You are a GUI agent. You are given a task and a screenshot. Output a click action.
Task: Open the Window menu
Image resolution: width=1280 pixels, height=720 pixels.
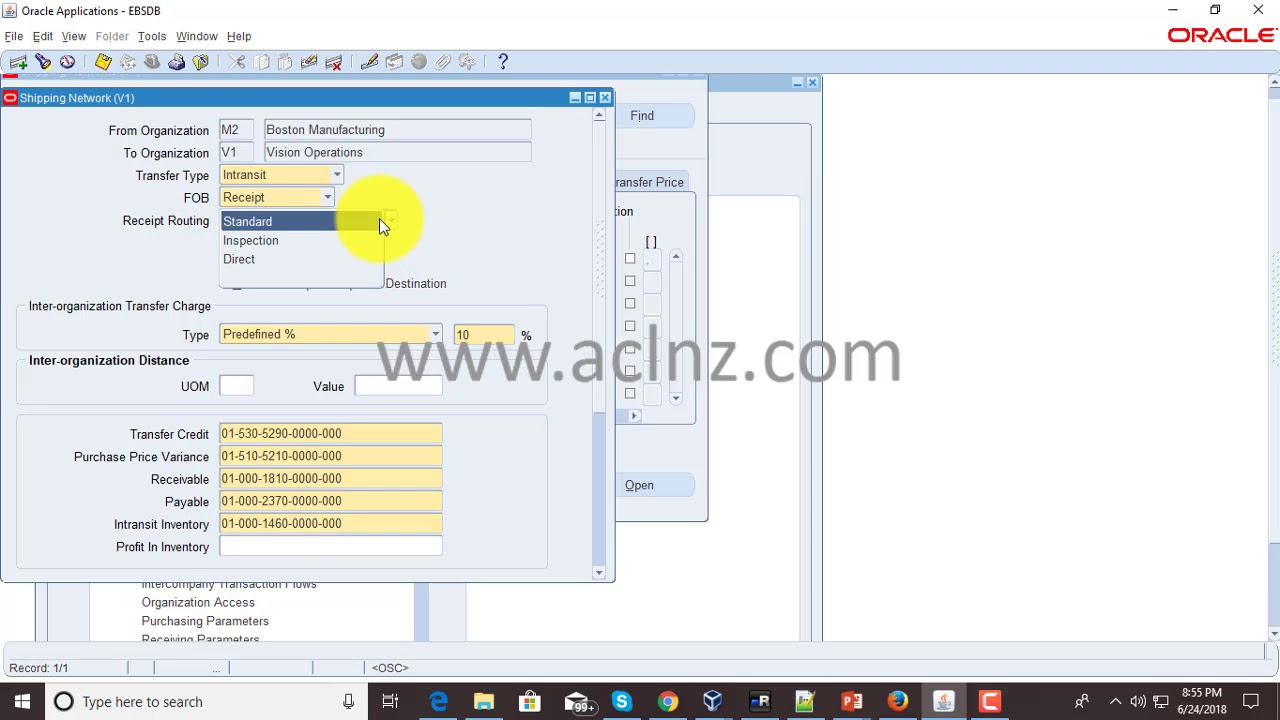tap(197, 36)
